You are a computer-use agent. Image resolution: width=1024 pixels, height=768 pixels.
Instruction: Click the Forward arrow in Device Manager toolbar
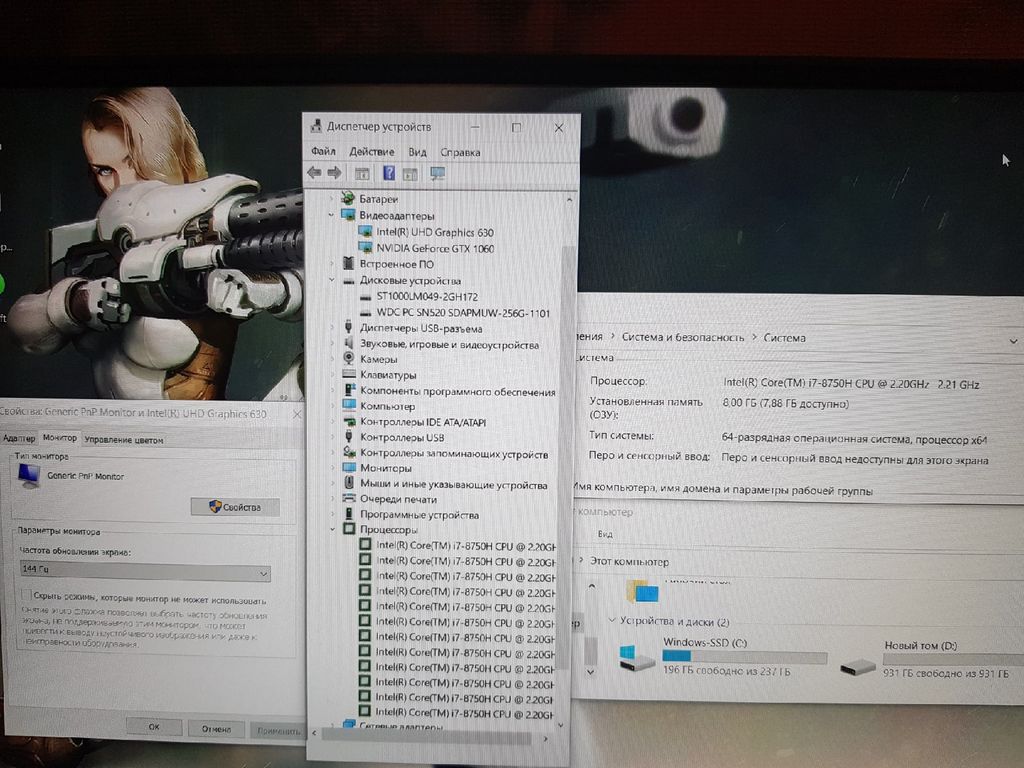334,173
